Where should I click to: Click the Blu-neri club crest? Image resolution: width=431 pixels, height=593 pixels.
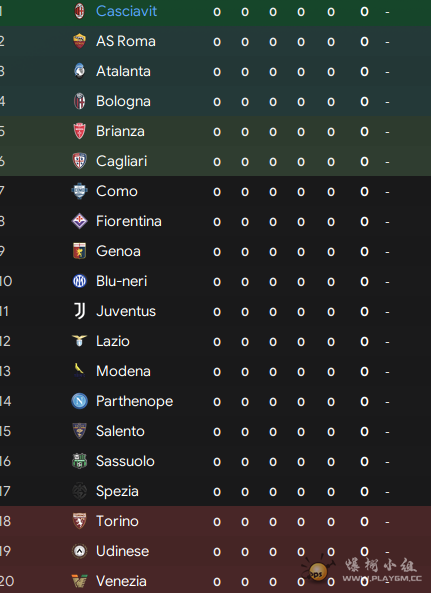(x=79, y=281)
